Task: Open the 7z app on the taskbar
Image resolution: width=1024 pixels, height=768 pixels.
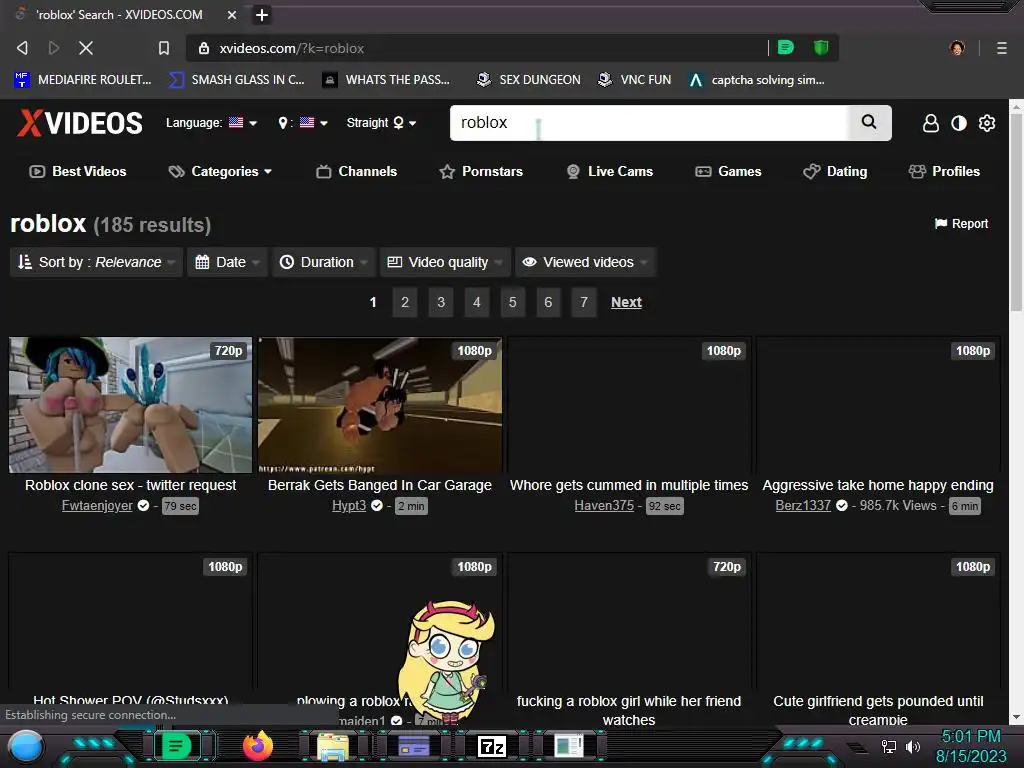Action: (x=492, y=746)
